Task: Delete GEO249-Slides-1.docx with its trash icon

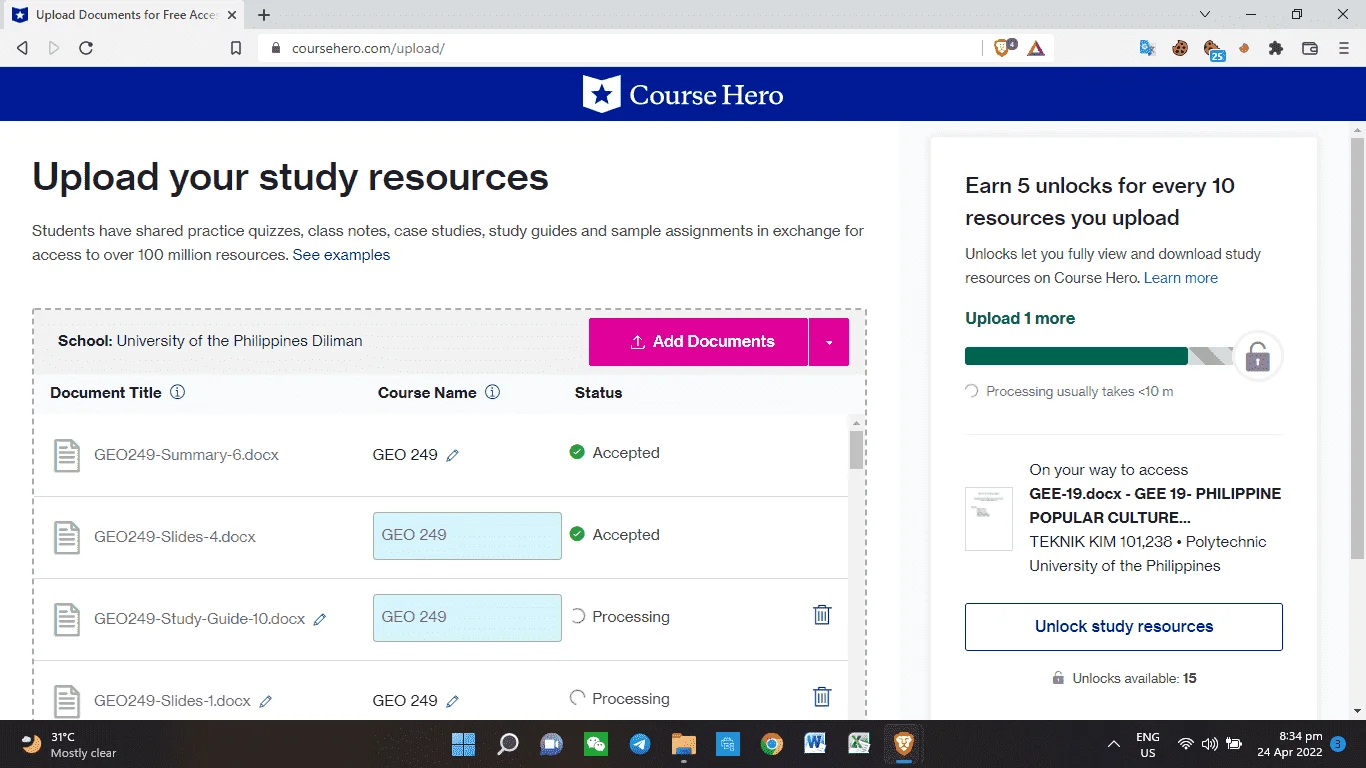Action: [822, 697]
